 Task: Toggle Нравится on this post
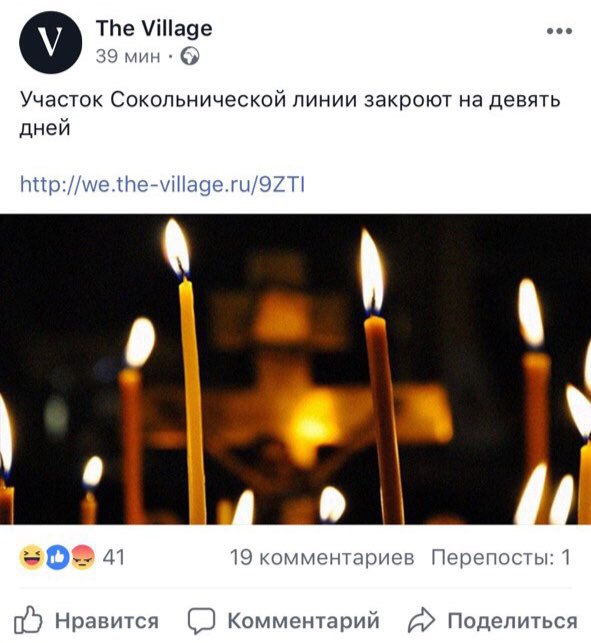(86, 620)
